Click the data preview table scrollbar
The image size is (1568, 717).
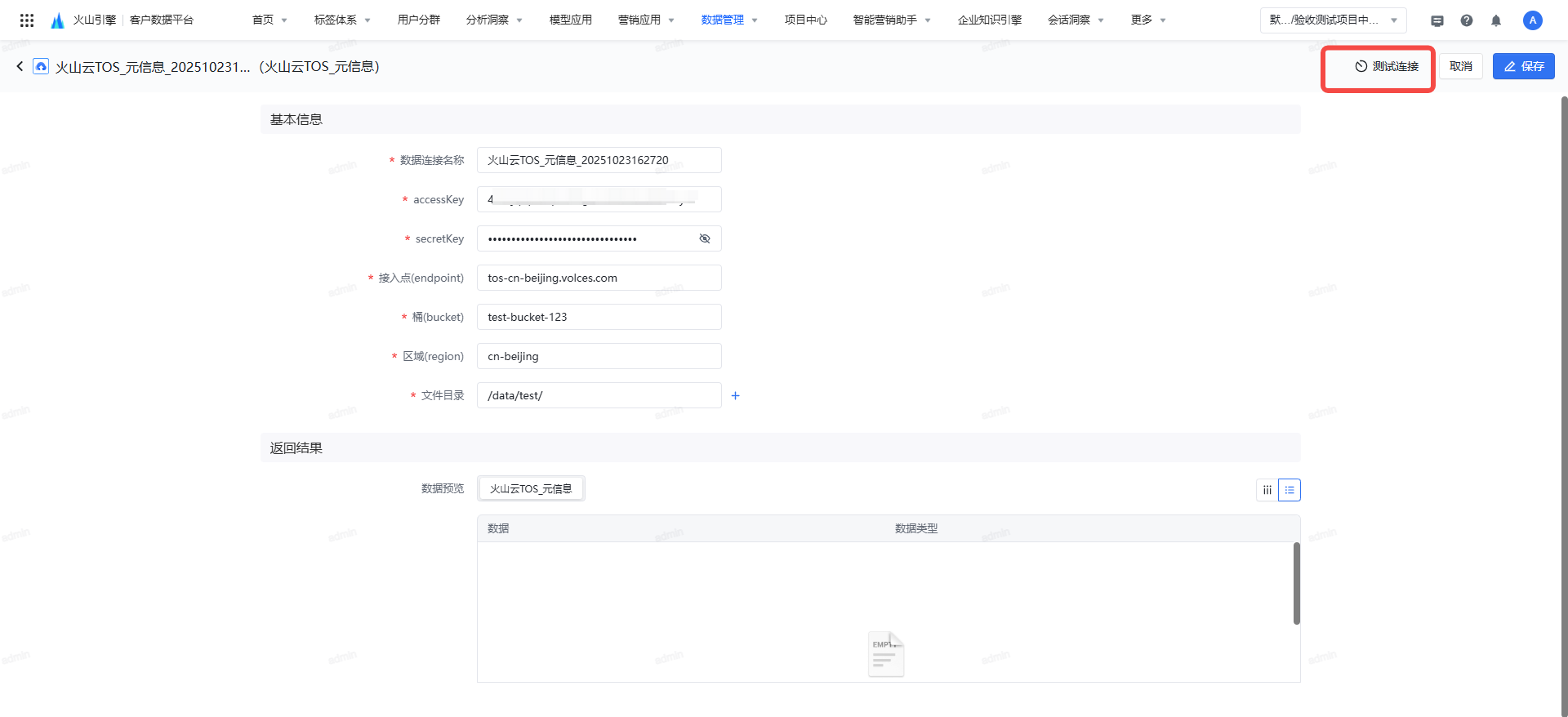1296,583
